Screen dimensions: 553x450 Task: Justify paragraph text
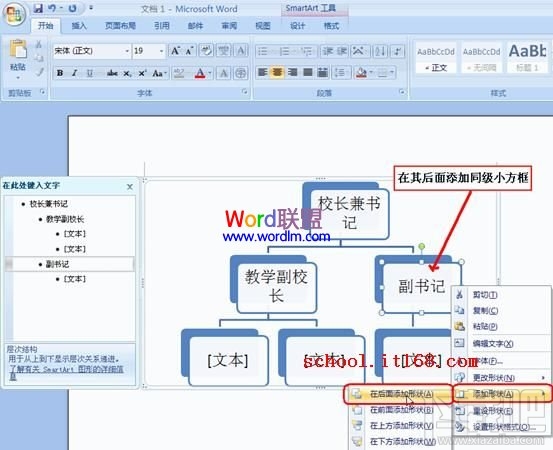(x=308, y=73)
